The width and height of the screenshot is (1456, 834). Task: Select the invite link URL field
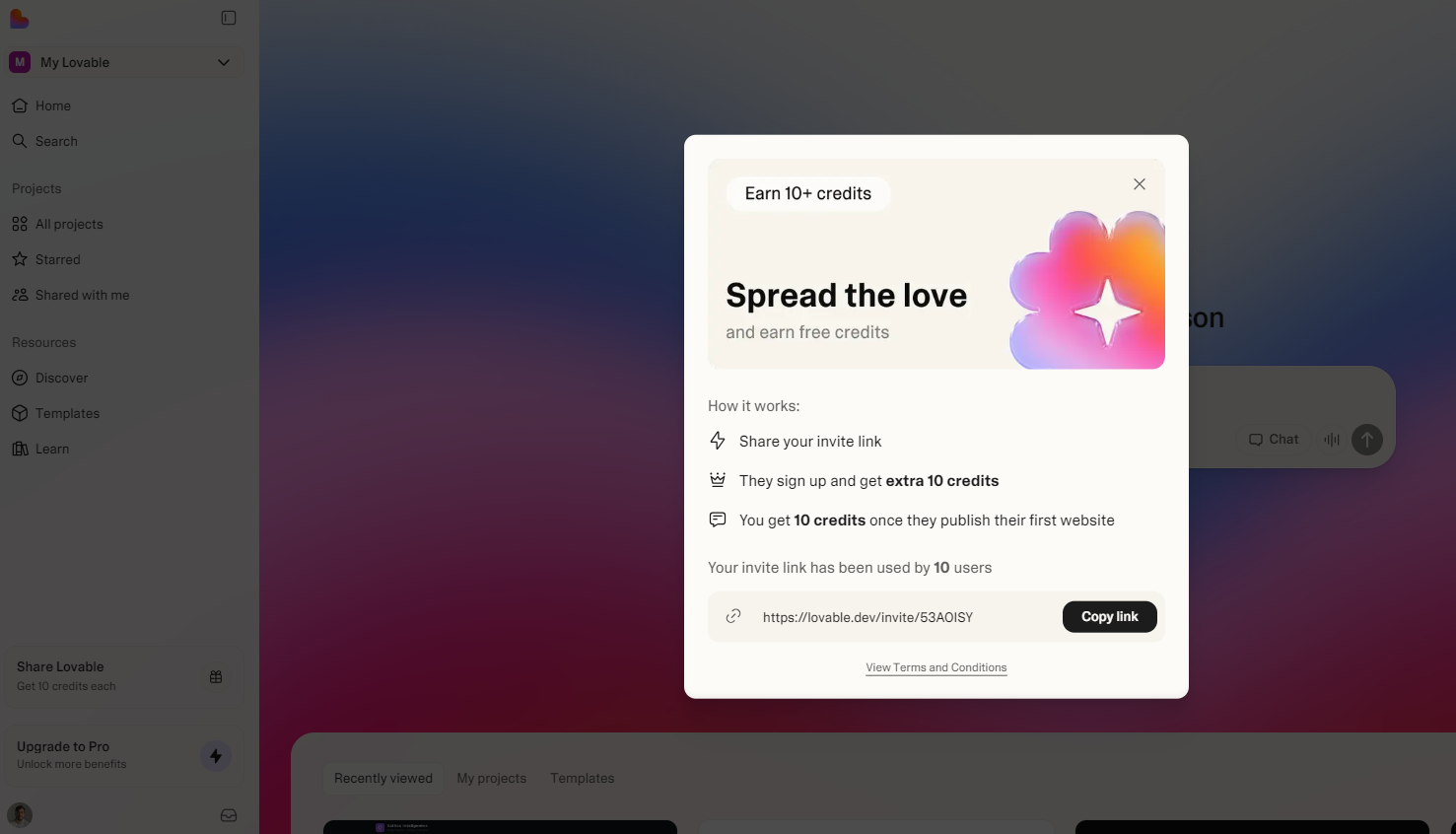click(867, 617)
